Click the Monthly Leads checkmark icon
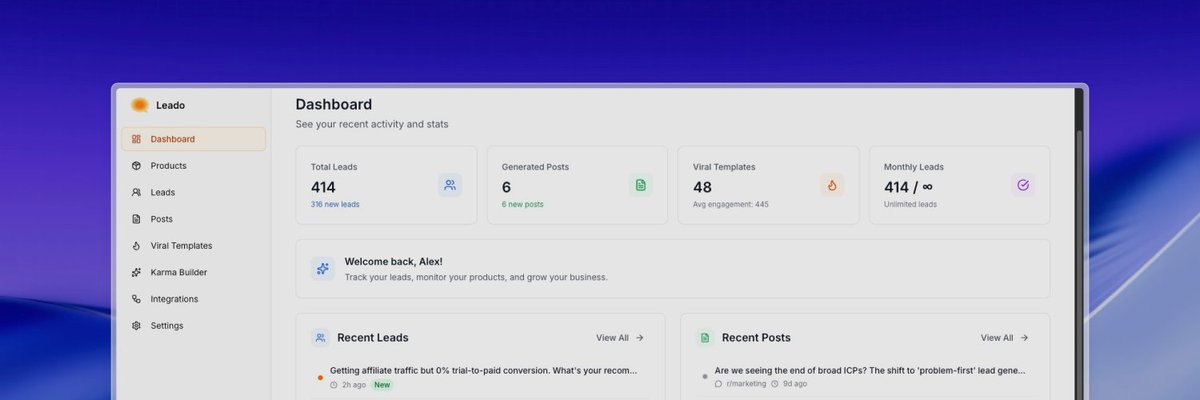1200x400 pixels. coord(1023,185)
